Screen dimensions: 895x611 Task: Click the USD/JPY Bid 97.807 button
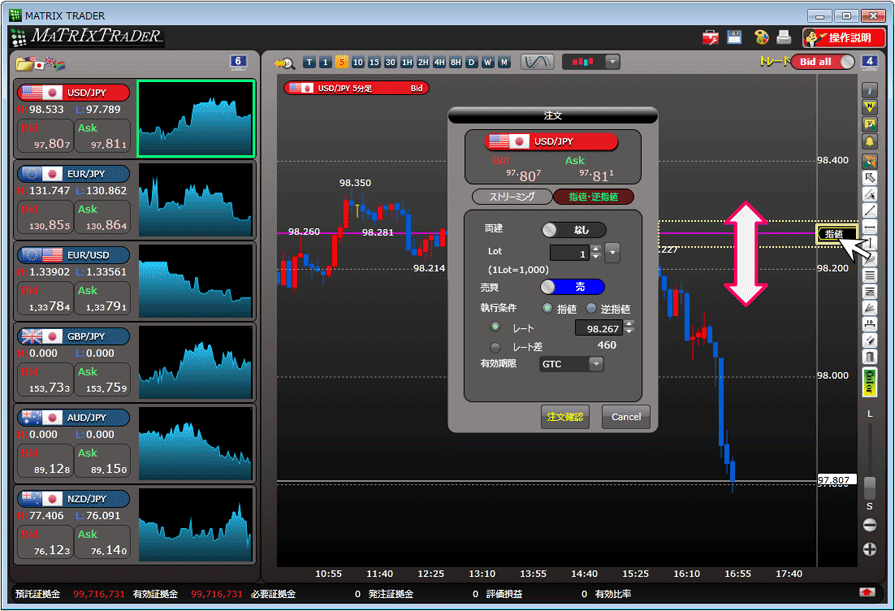(45, 136)
